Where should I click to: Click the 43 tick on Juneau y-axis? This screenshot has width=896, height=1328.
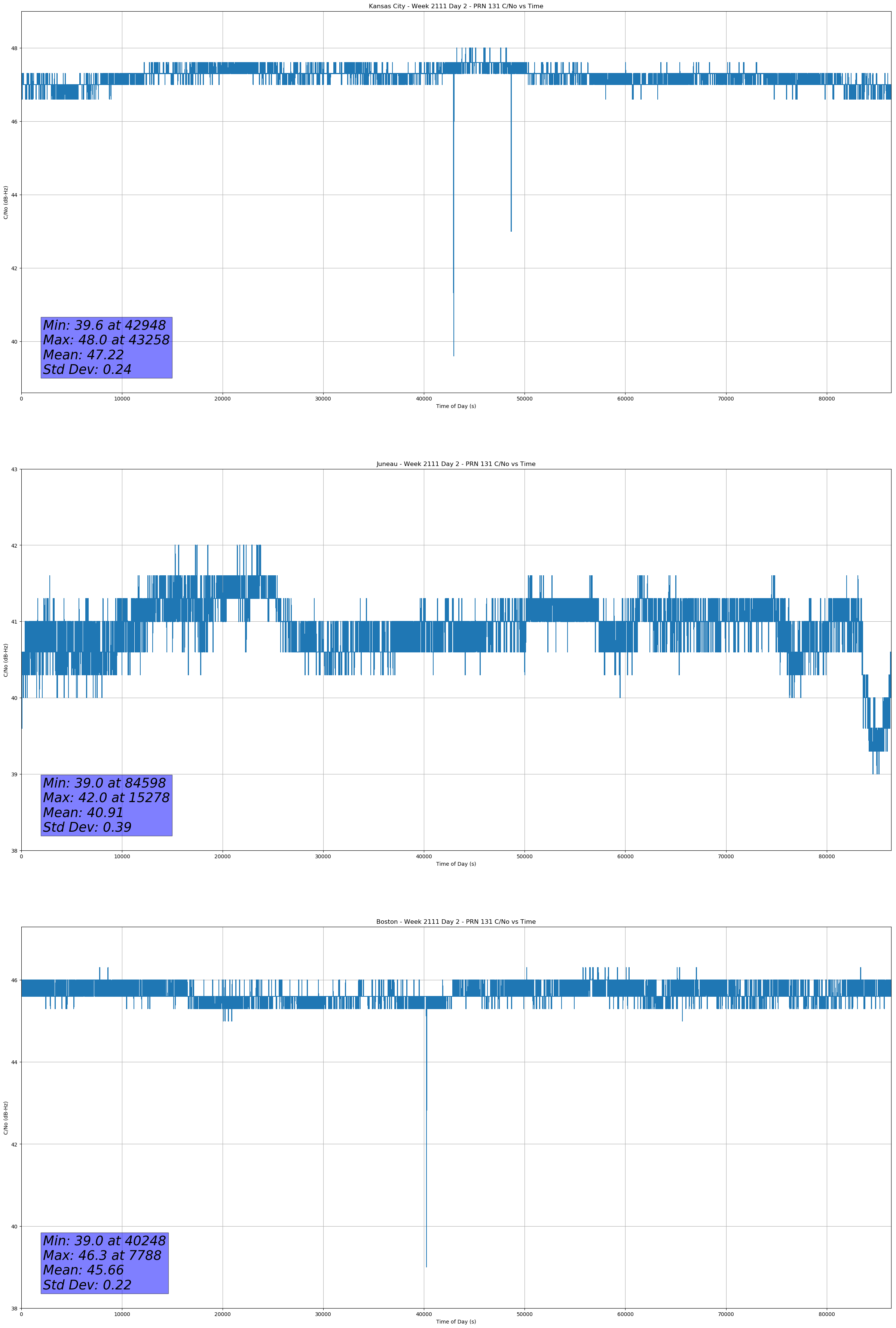tap(14, 470)
